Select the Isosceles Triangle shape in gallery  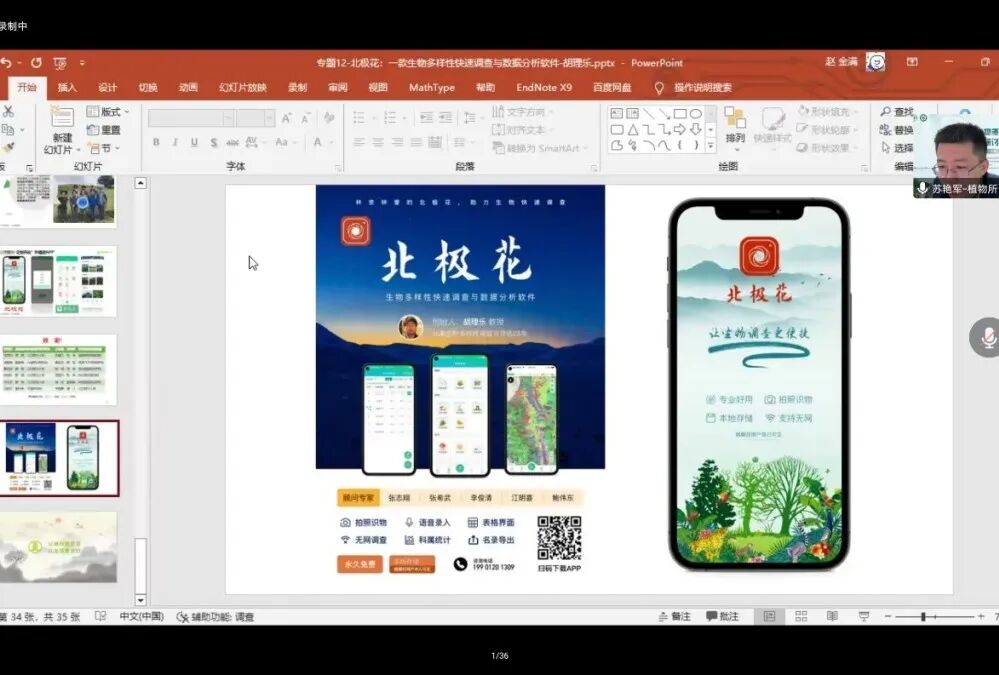633,129
